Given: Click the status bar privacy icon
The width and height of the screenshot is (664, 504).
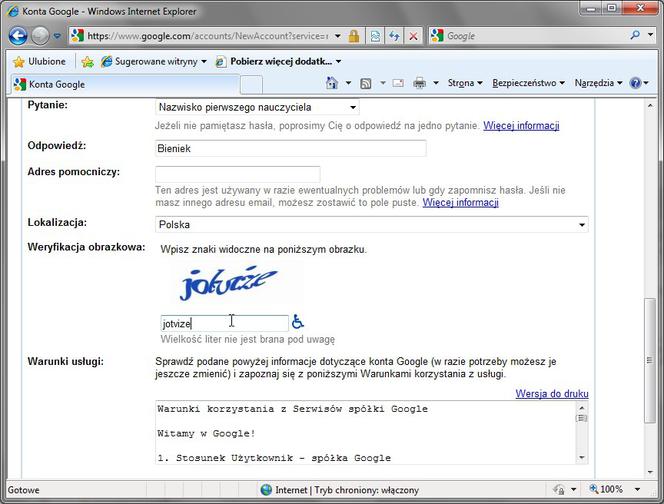Looking at the screenshot, I should tap(559, 490).
